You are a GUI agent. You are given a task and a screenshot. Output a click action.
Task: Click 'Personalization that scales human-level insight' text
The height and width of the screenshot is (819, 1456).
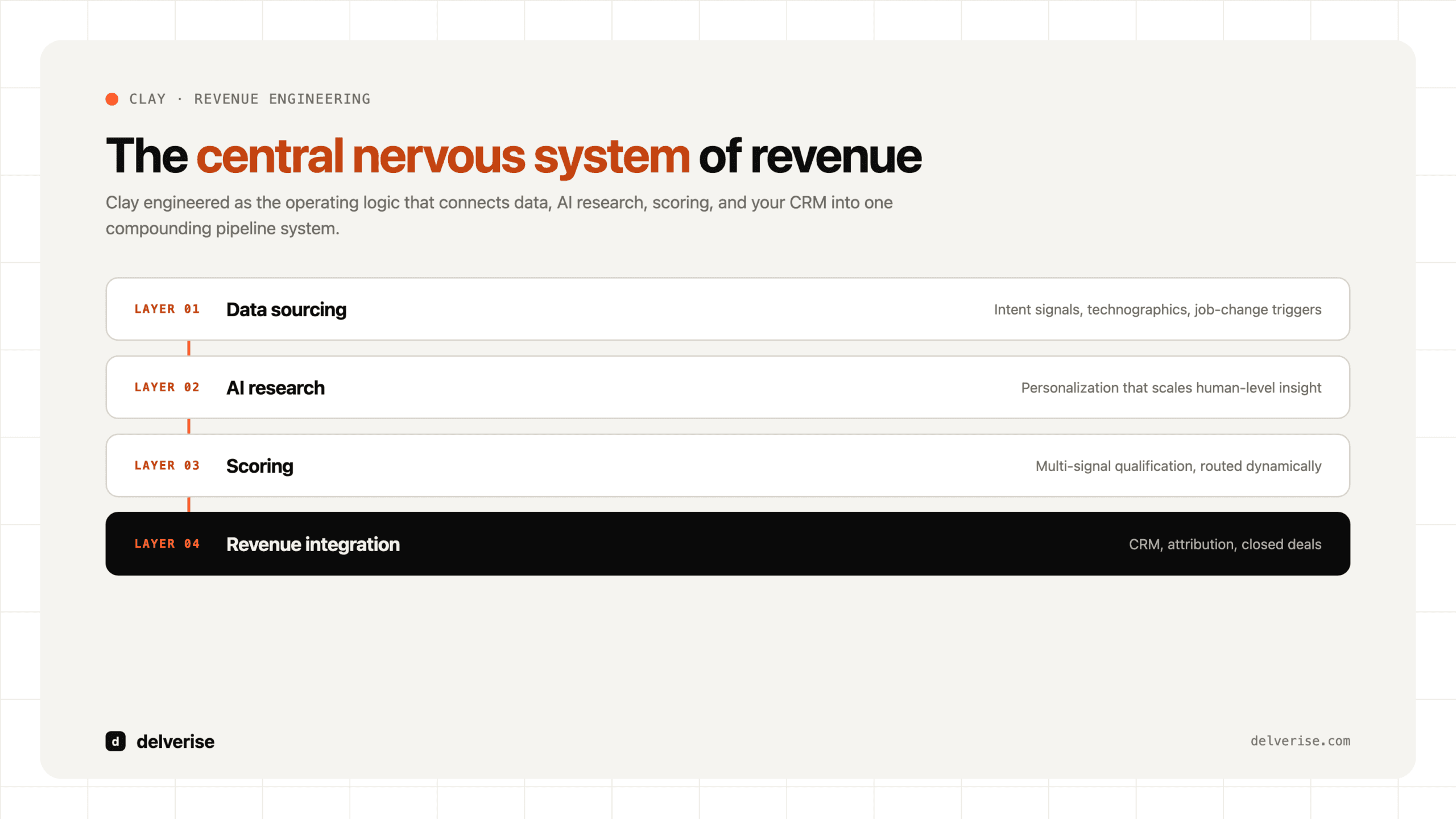click(x=1171, y=388)
